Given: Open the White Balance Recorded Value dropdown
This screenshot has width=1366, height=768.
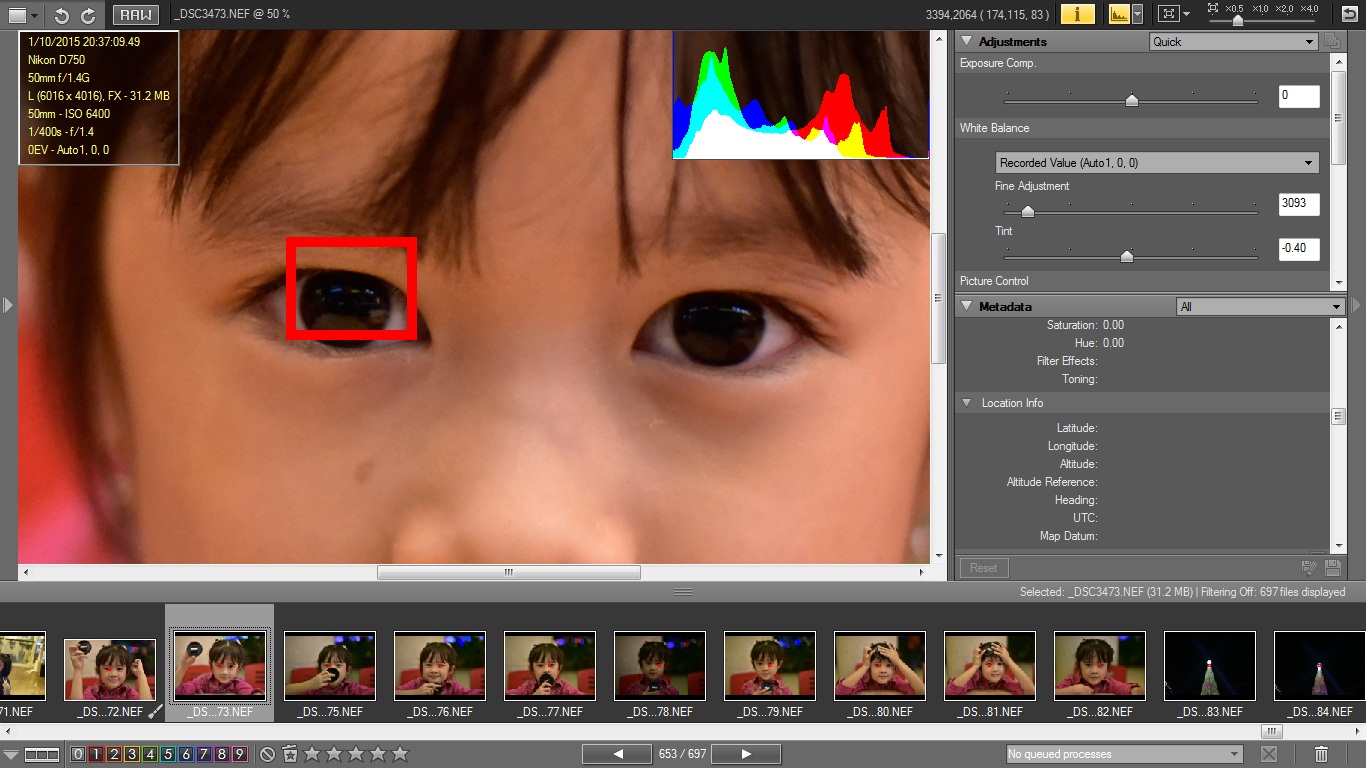Looking at the screenshot, I should tap(1157, 163).
